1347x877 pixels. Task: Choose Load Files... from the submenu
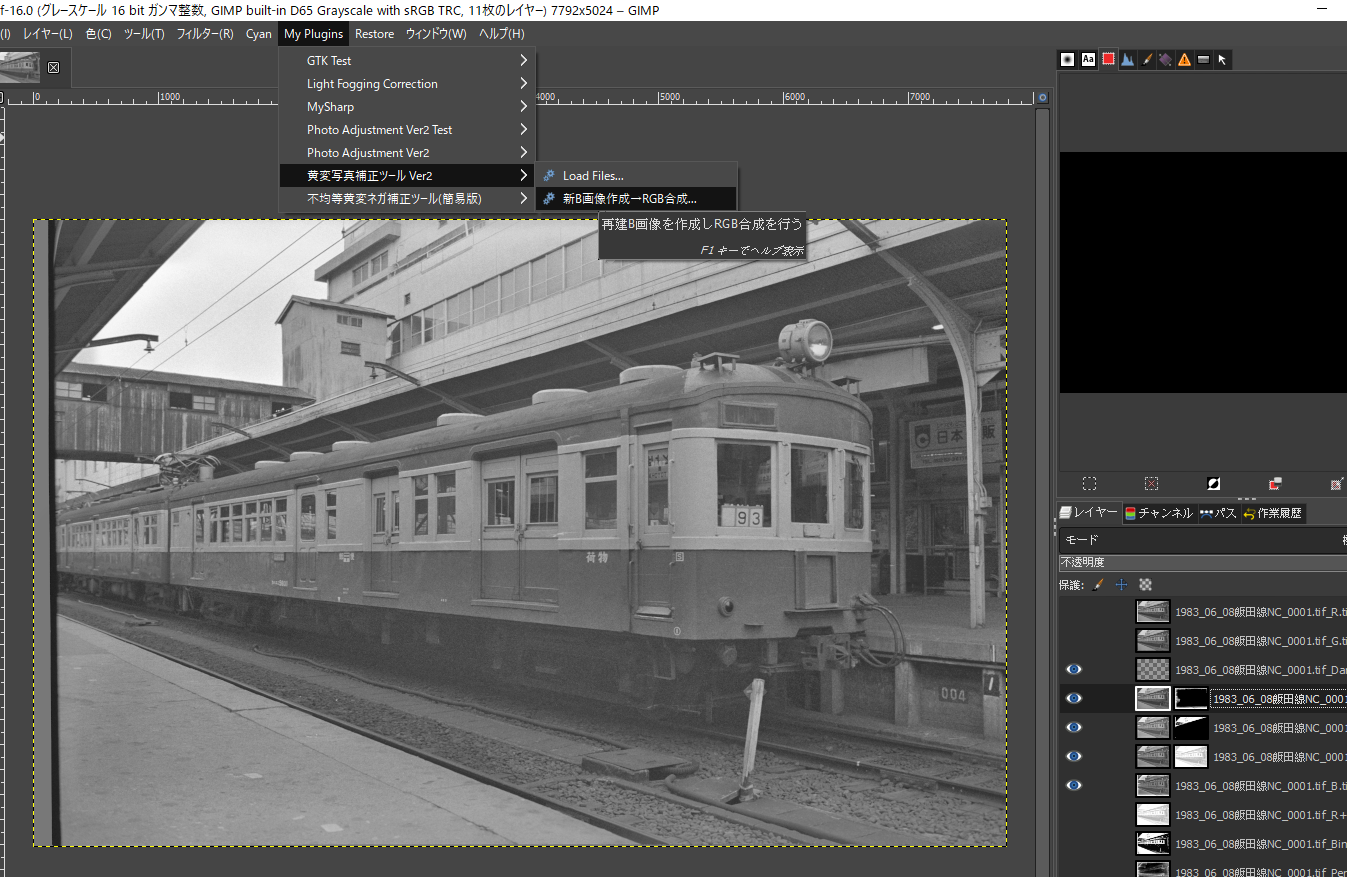coord(637,176)
